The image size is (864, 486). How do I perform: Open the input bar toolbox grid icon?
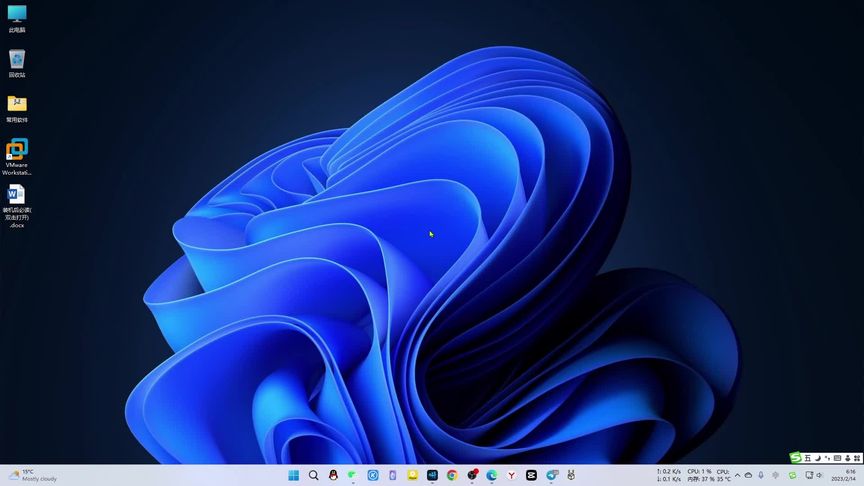(x=857, y=458)
